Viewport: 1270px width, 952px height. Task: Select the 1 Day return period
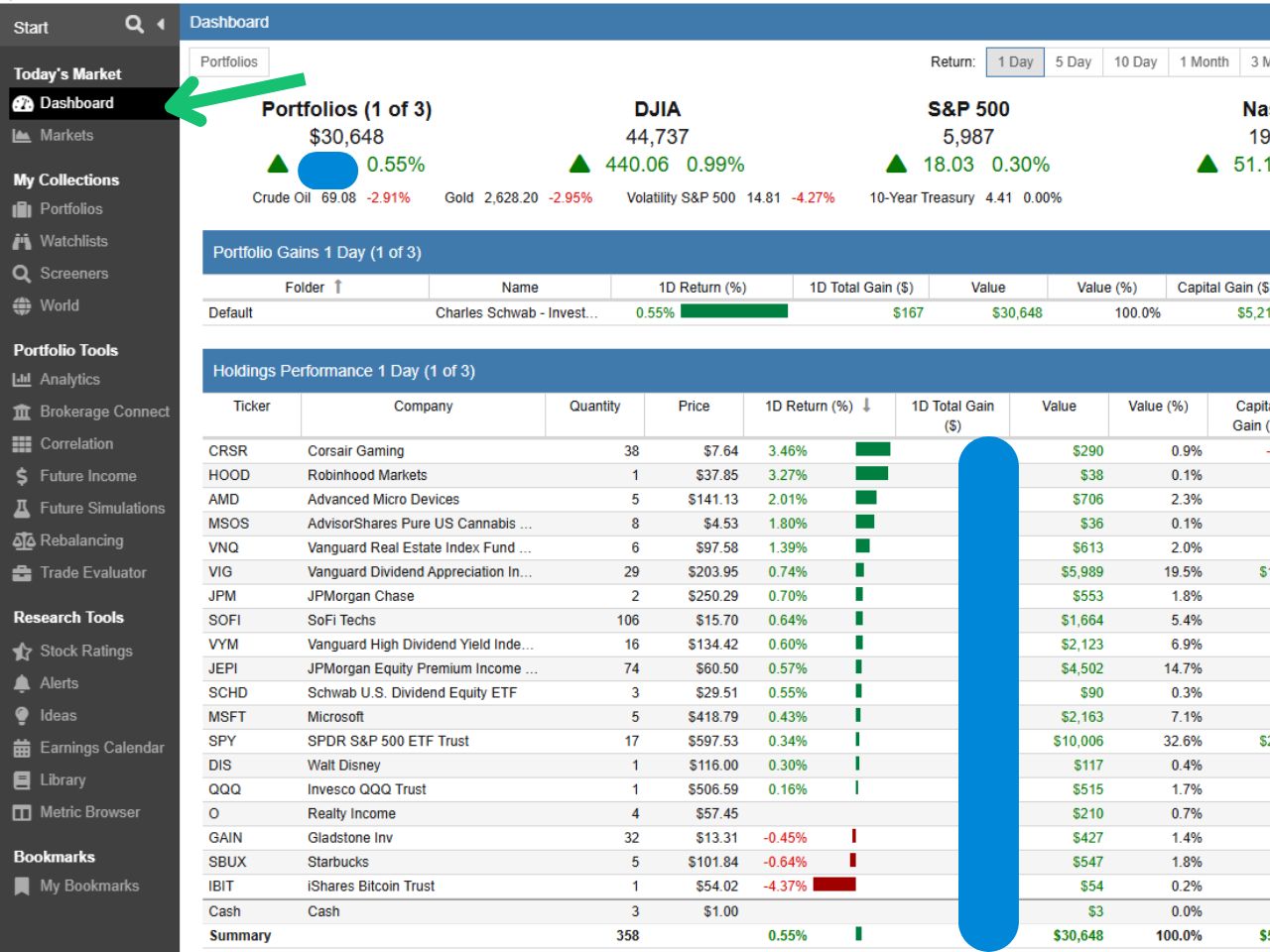(x=1015, y=61)
